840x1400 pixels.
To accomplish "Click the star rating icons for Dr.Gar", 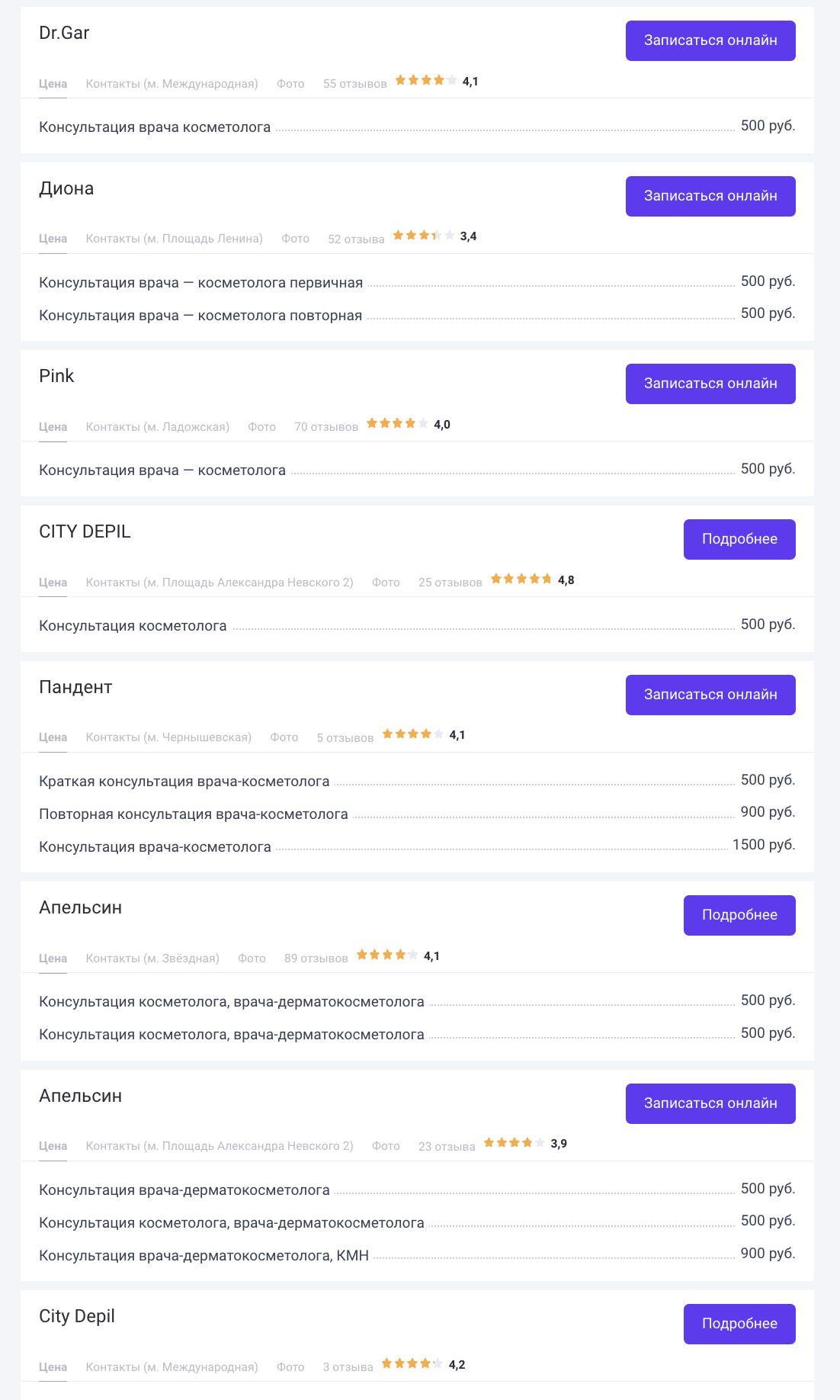I will [x=426, y=81].
